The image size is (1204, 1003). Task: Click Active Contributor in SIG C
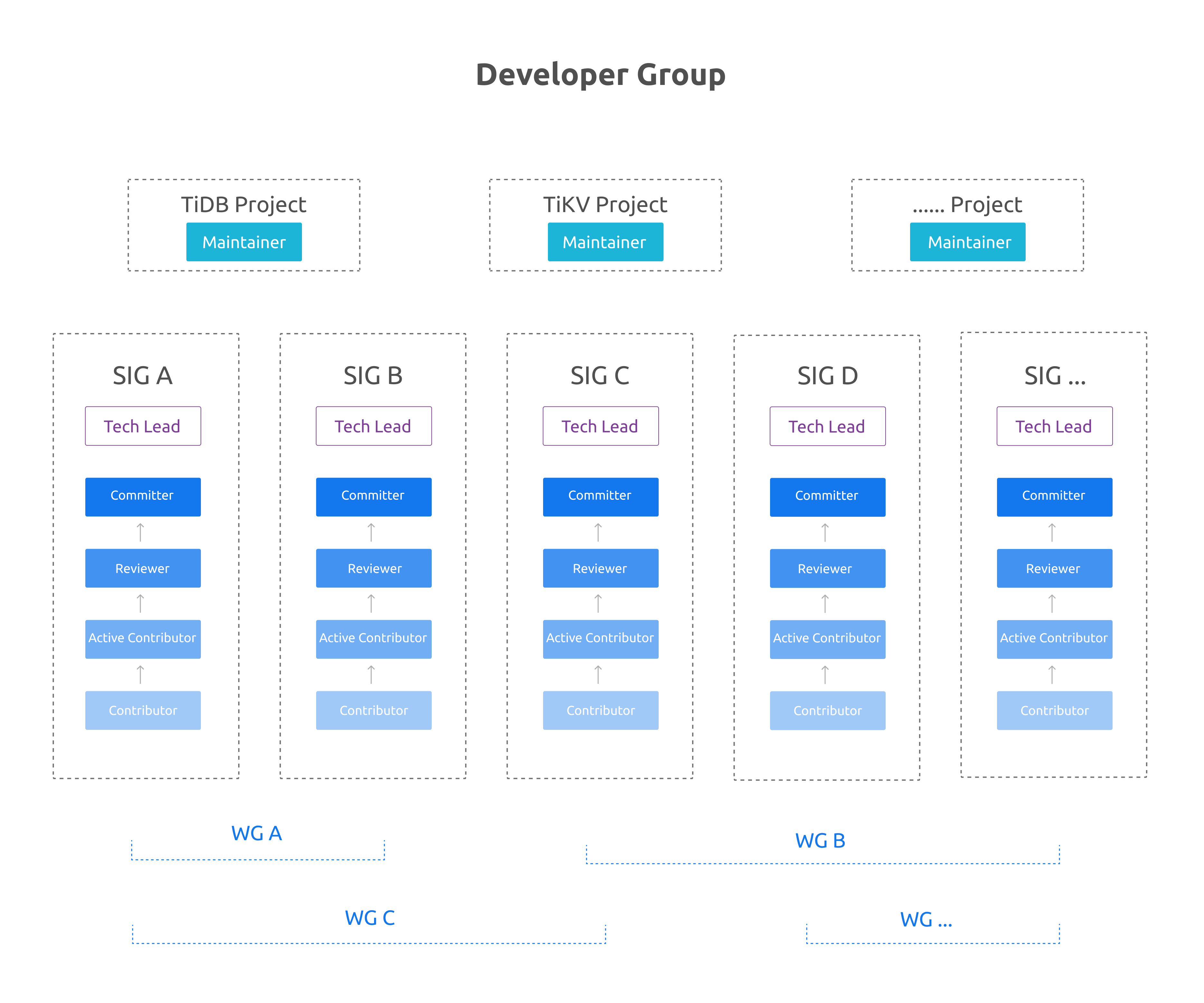click(600, 638)
